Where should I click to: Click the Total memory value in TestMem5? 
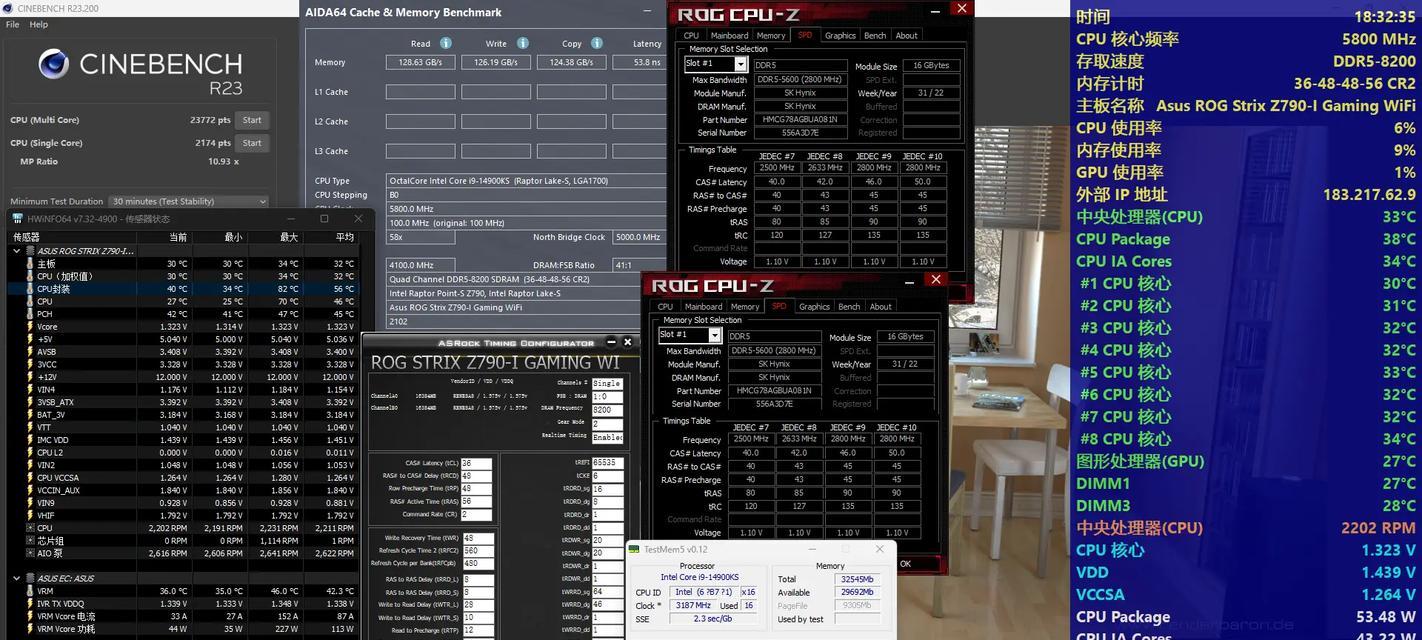click(x=856, y=579)
